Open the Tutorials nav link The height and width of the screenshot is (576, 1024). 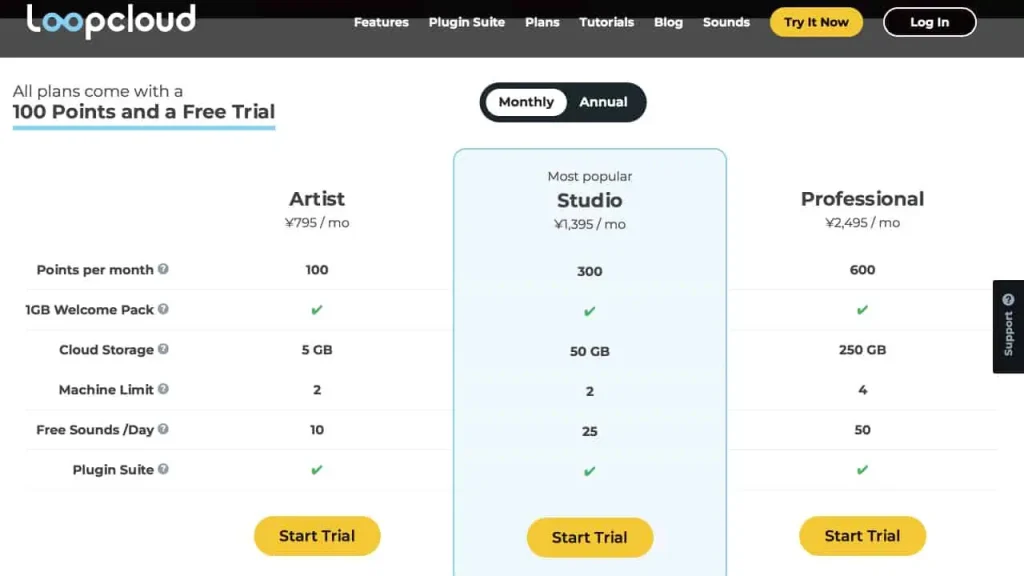606,22
